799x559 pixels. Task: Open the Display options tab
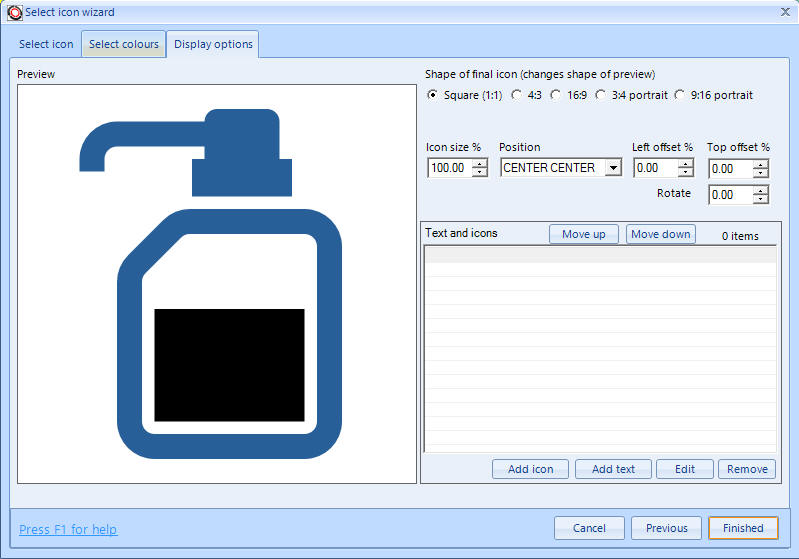(213, 44)
